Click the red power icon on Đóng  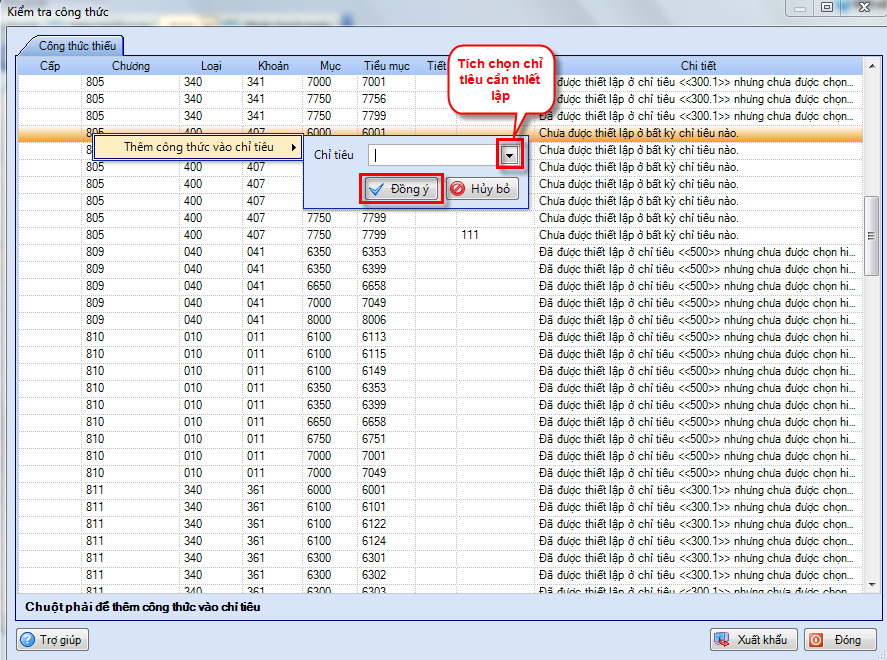(816, 640)
